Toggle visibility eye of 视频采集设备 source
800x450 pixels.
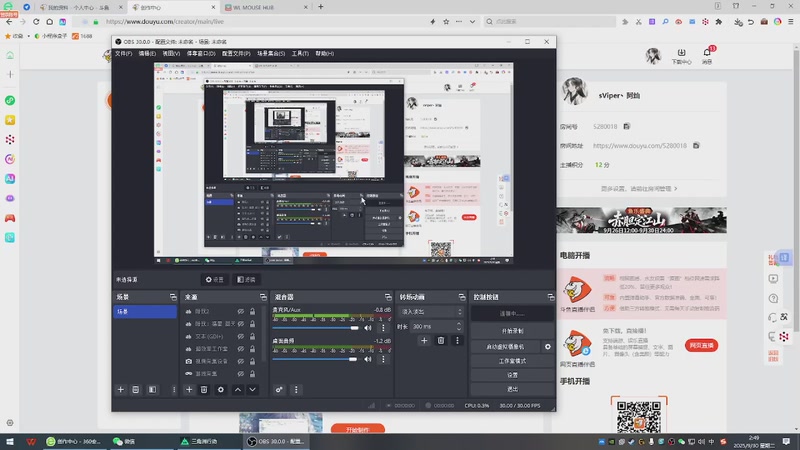[x=240, y=361]
